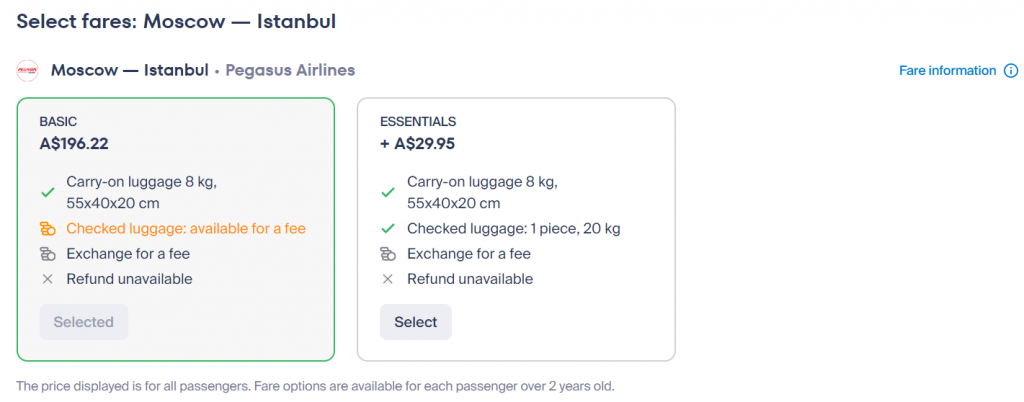Screen dimensions: 1024x402
Task: Click the Fare information info icon
Action: click(x=1011, y=71)
